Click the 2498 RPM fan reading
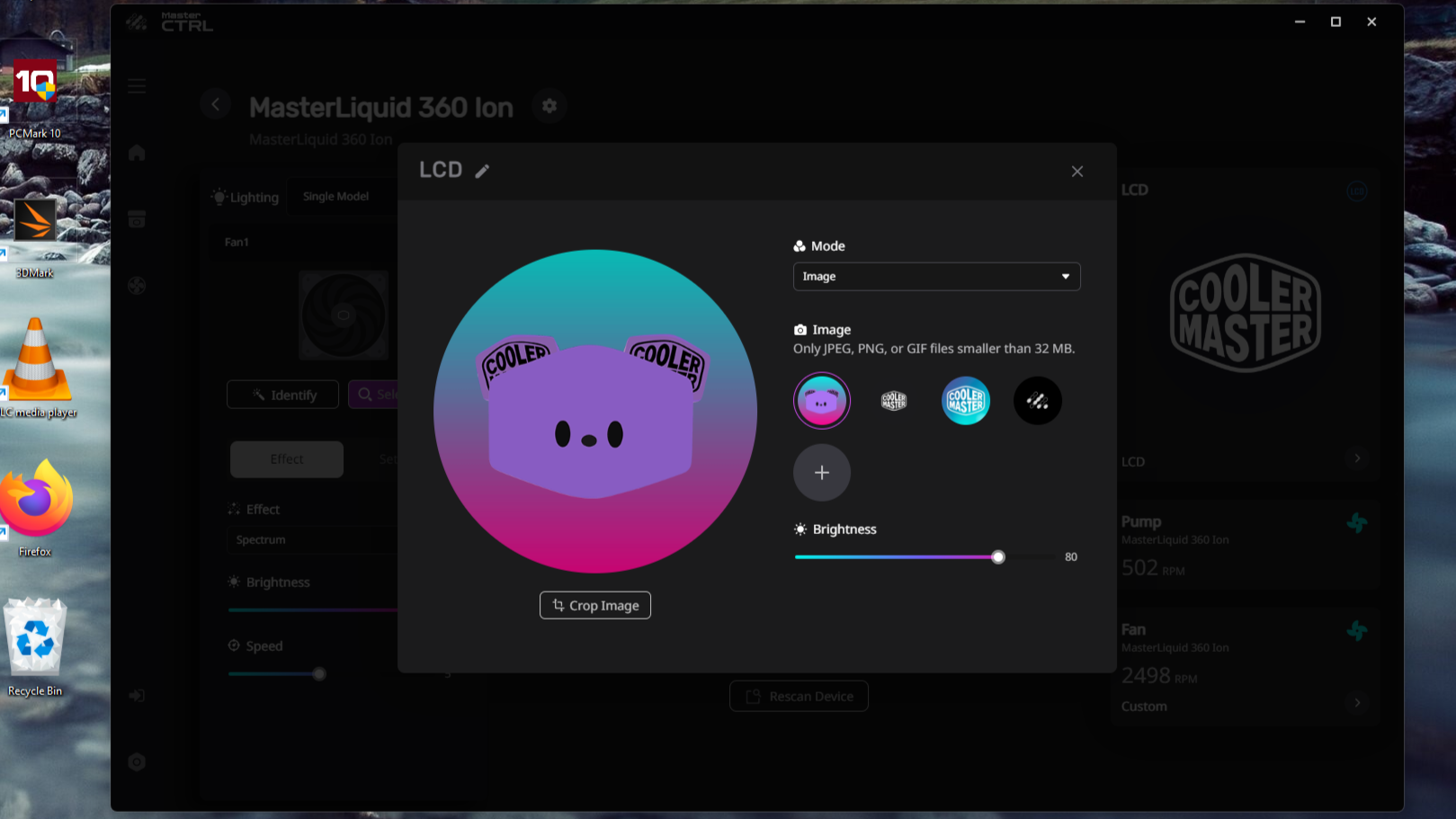This screenshot has width=1456, height=819. (x=1159, y=676)
